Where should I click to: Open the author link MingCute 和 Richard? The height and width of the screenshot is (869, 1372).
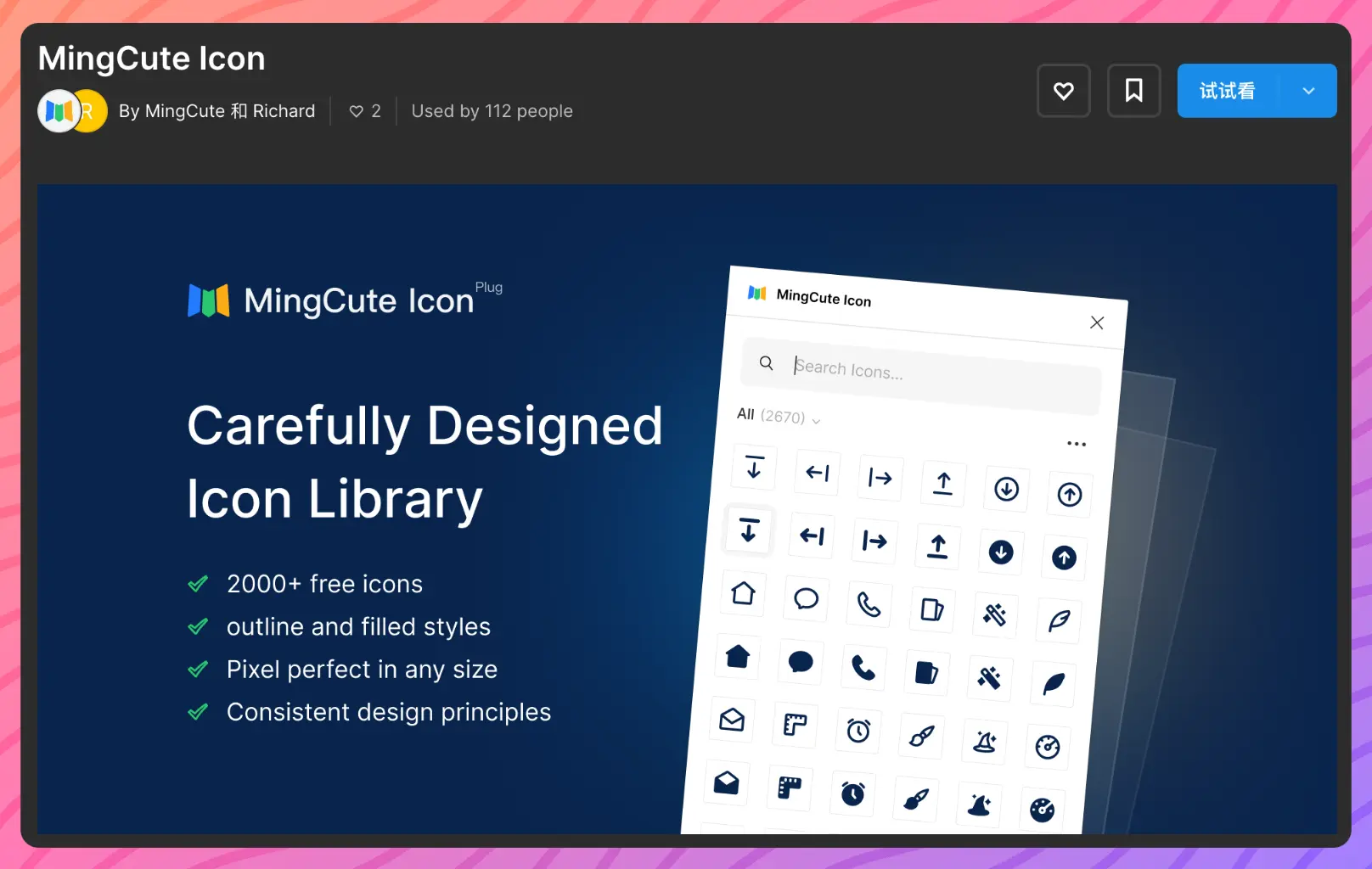click(x=216, y=111)
